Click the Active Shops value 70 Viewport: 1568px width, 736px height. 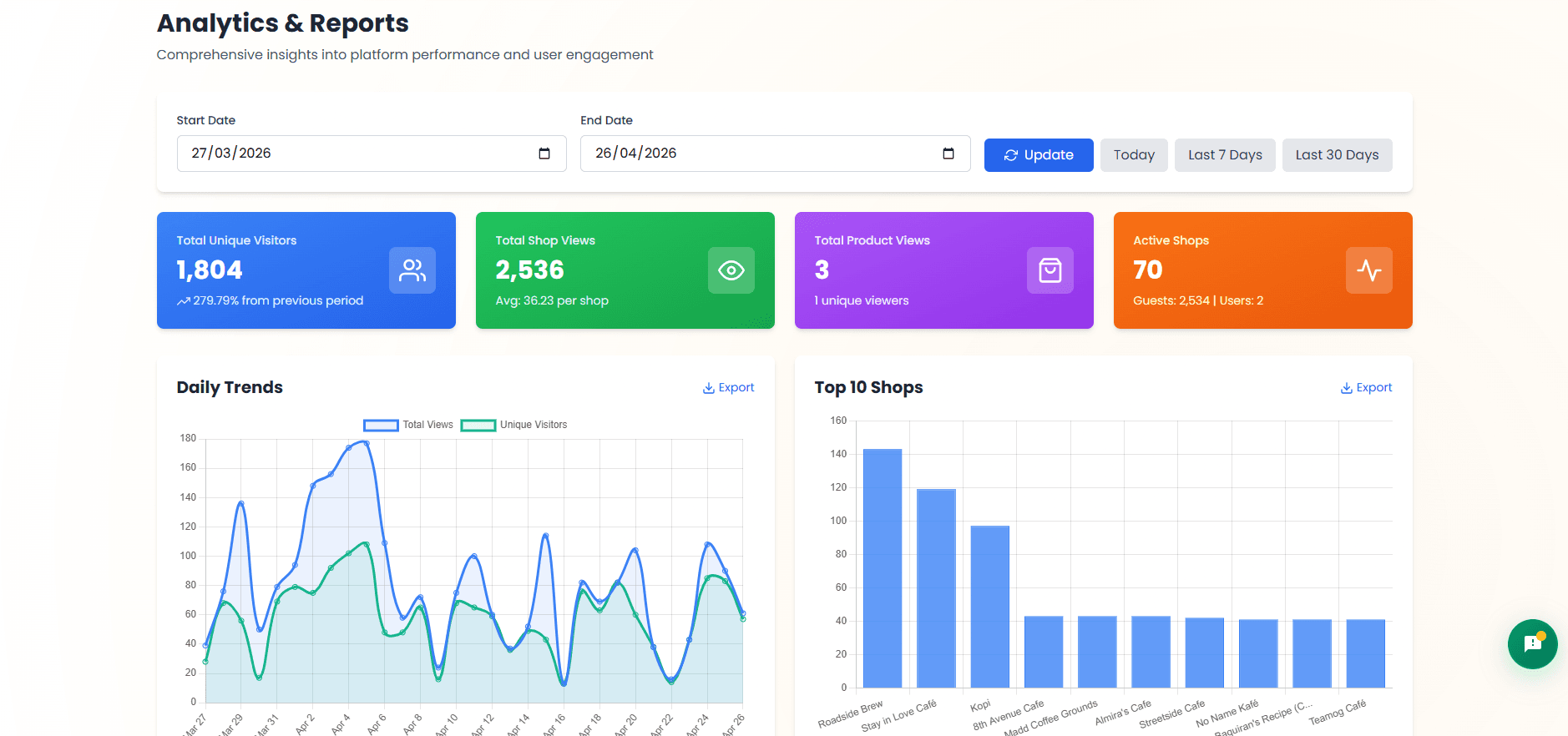(x=1148, y=270)
